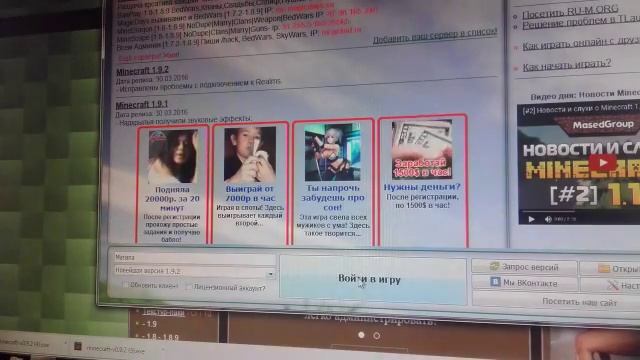This screenshot has height=360, width=640.
Task: Toggle the Обновить клиент checkbox
Action: click(x=126, y=285)
